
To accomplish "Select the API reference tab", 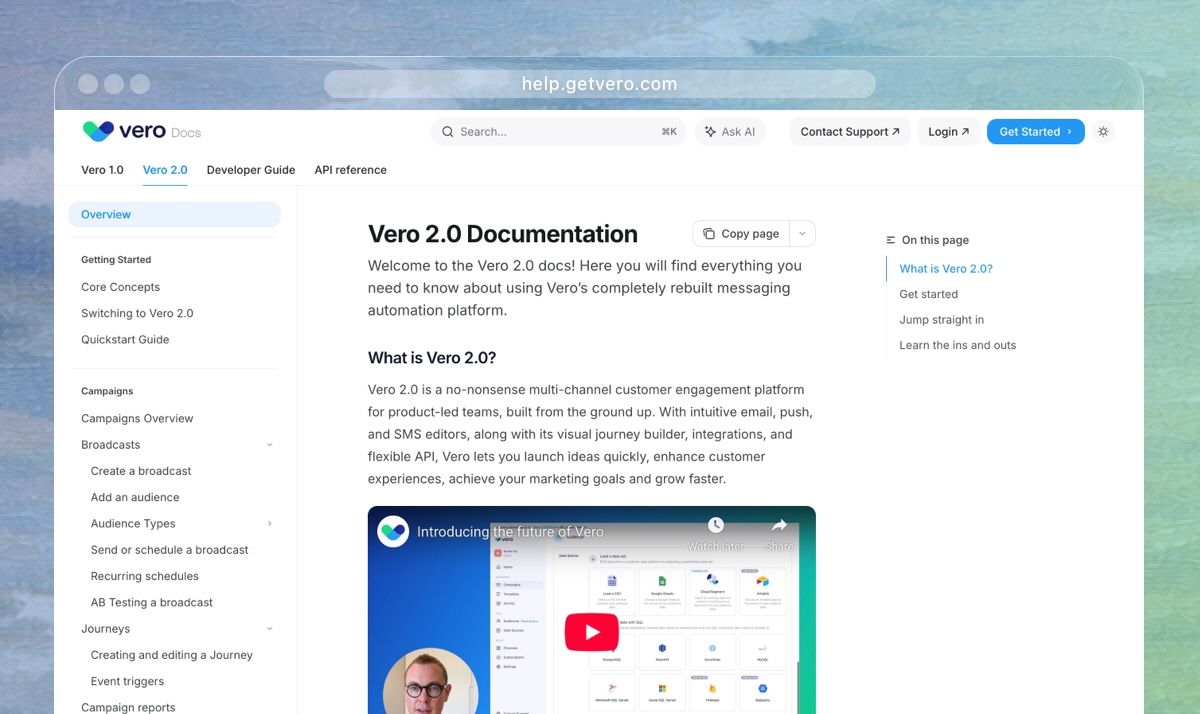I will coord(350,170).
